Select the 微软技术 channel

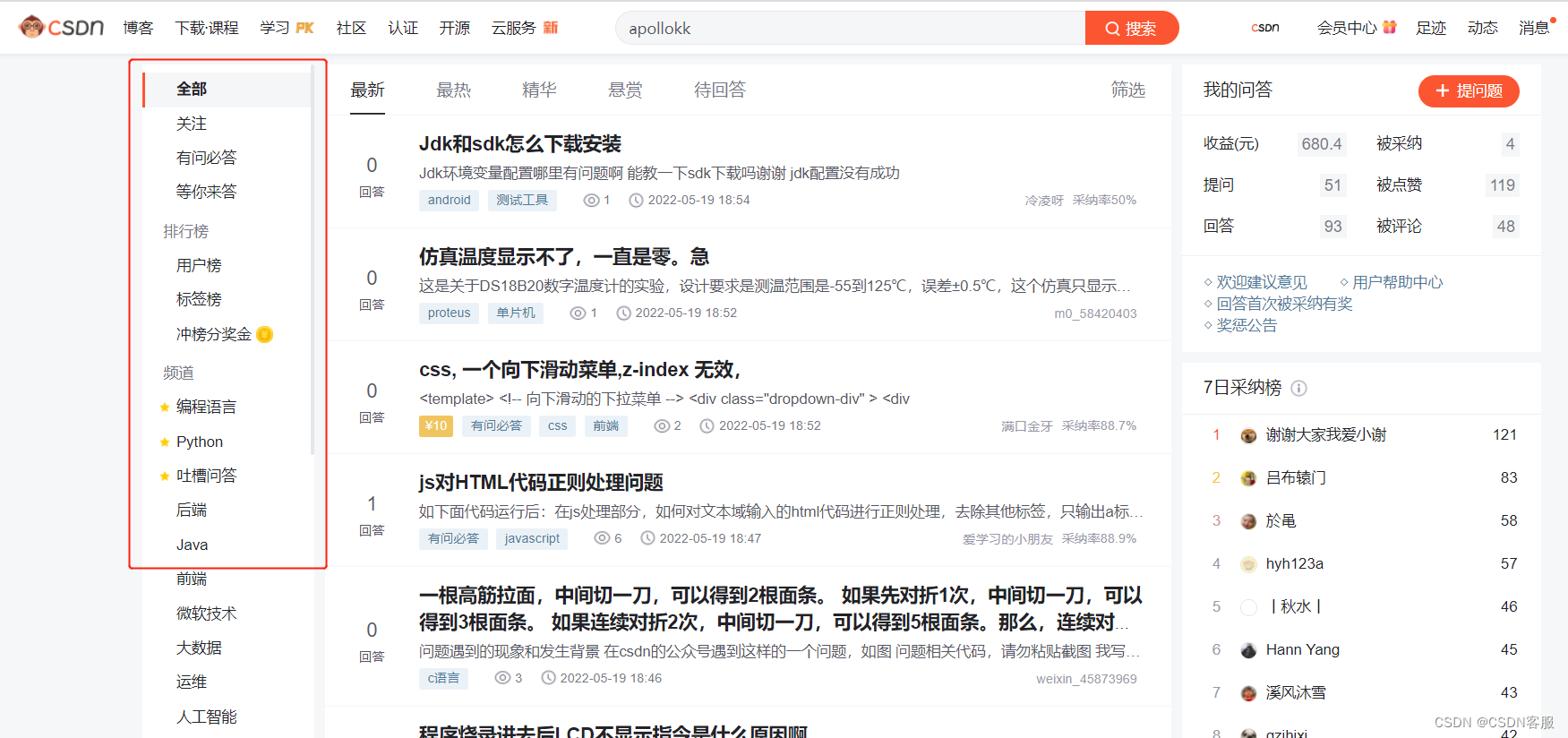(207, 614)
